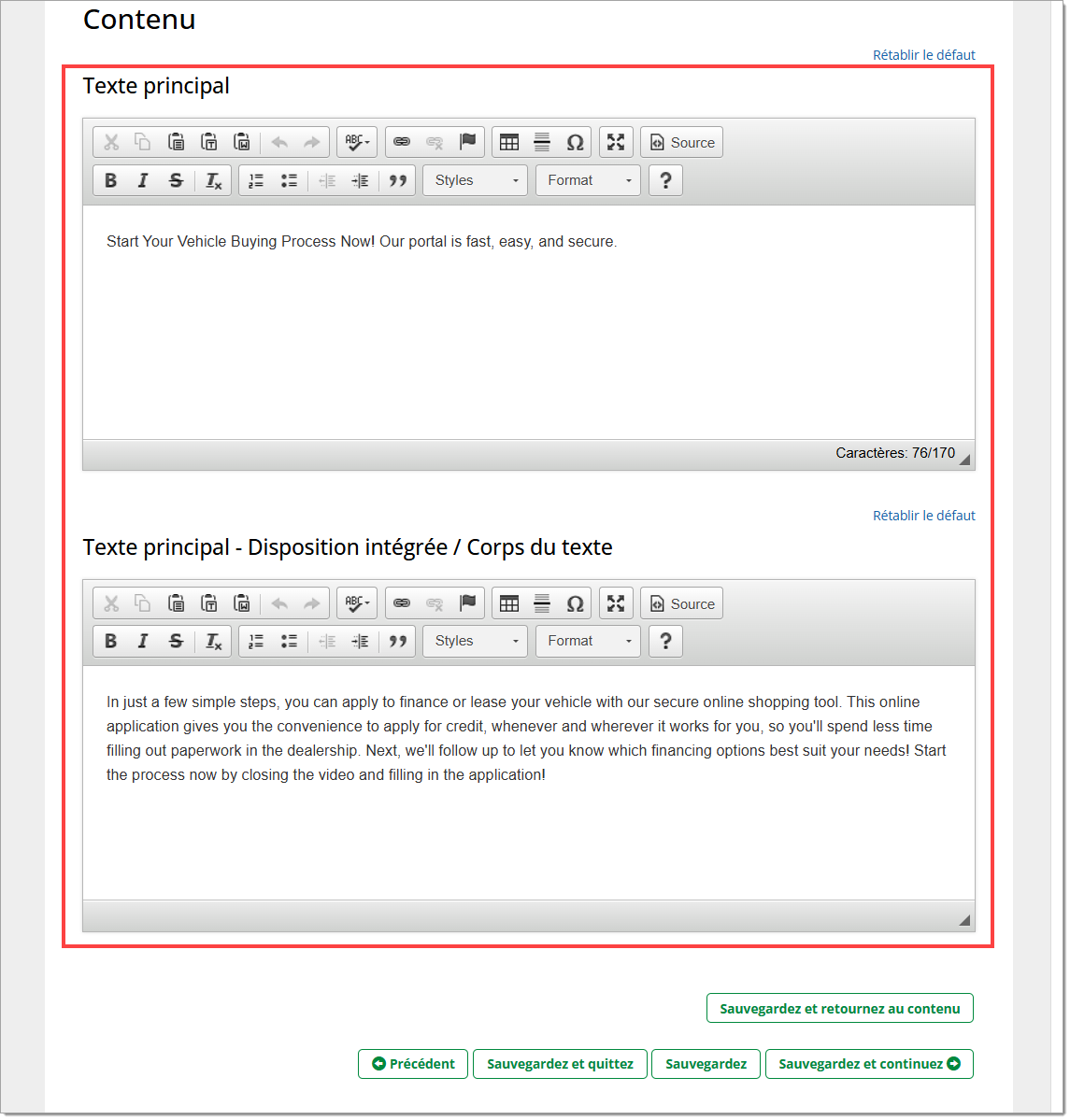The height and width of the screenshot is (1120, 1070).
Task: Insert a table in the first editor
Action: (x=509, y=142)
